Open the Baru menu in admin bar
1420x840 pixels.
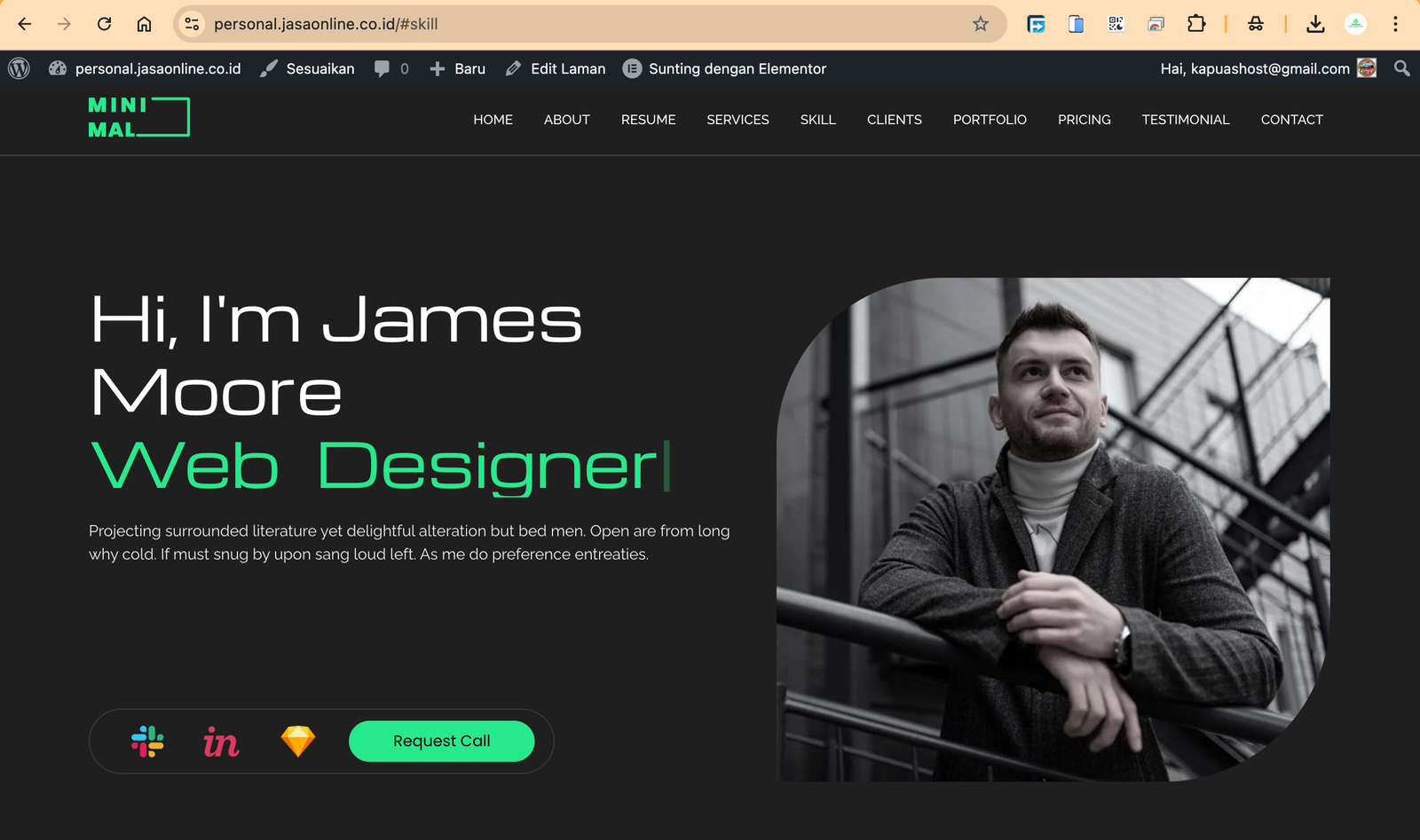pos(458,67)
